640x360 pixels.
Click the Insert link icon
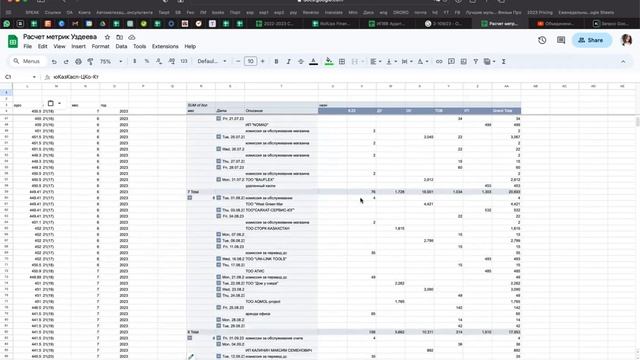[439, 61]
